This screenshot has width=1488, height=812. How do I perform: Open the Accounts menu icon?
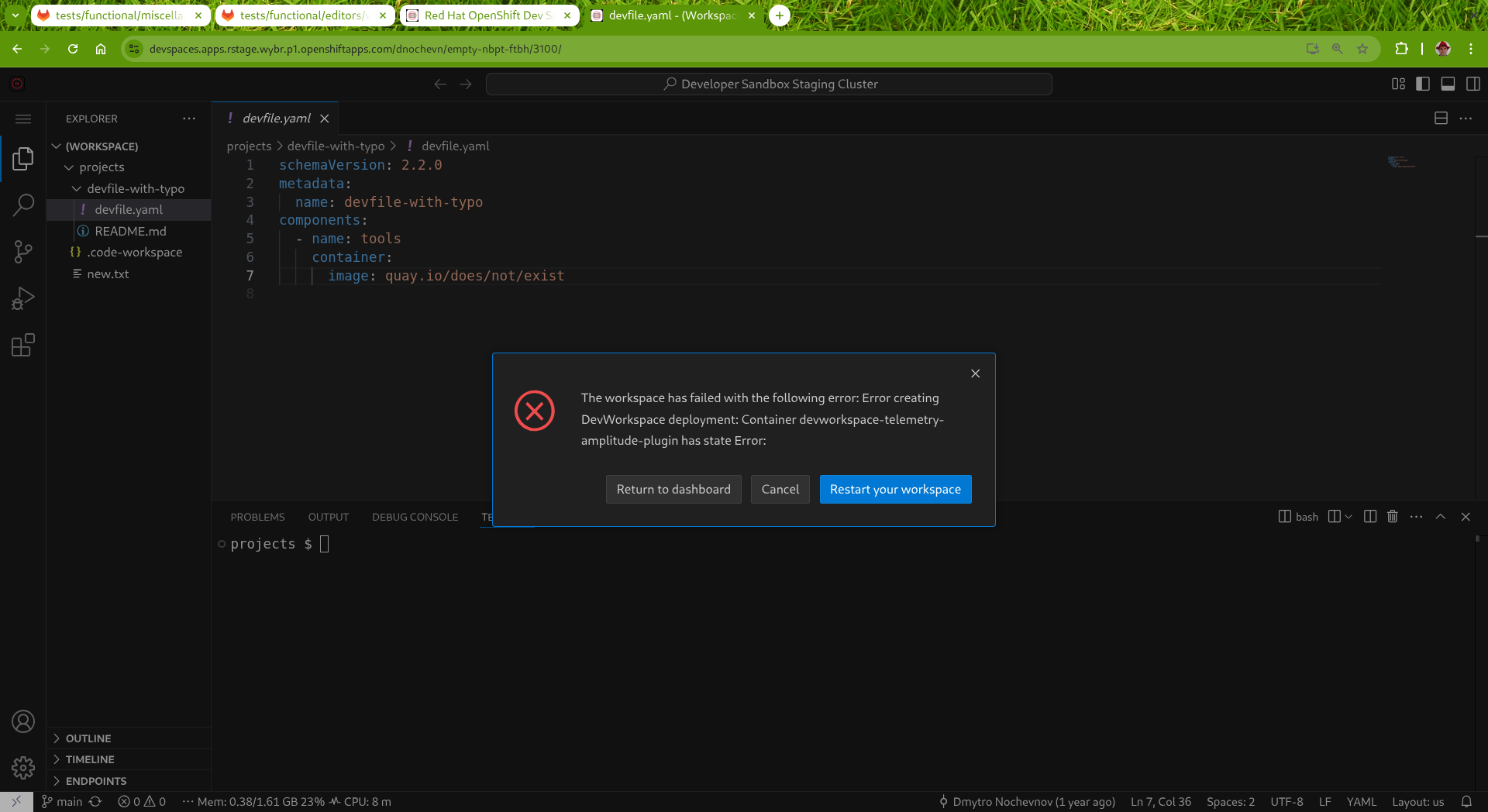(23, 721)
